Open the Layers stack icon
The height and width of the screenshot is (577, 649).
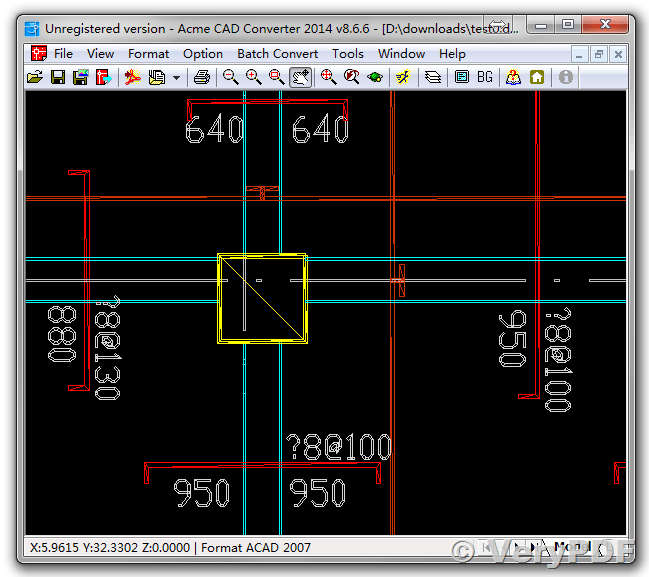[x=433, y=77]
